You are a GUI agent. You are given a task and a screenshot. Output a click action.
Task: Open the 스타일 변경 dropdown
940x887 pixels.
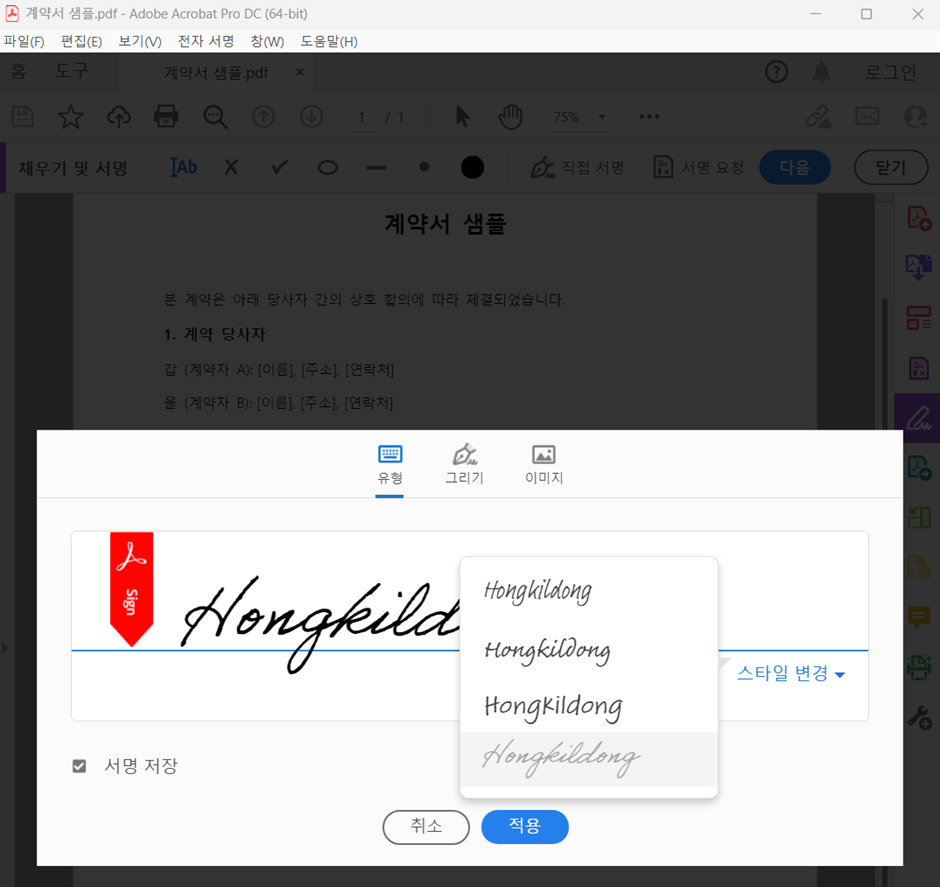[x=791, y=674]
